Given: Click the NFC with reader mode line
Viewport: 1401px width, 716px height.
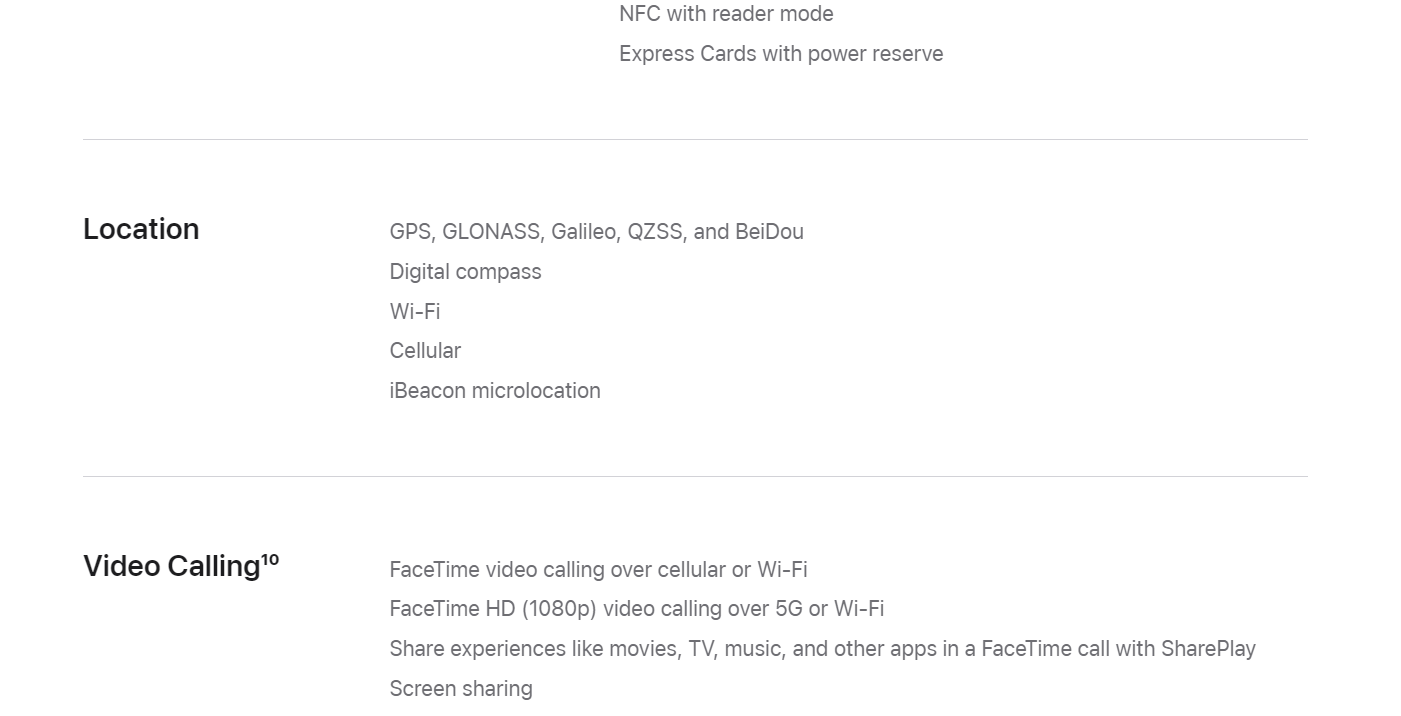Looking at the screenshot, I should (726, 14).
